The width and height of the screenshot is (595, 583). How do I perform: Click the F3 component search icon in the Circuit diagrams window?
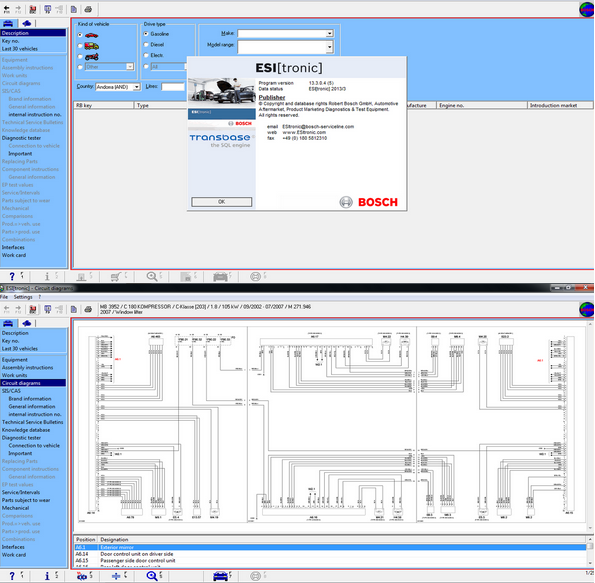pos(82,576)
